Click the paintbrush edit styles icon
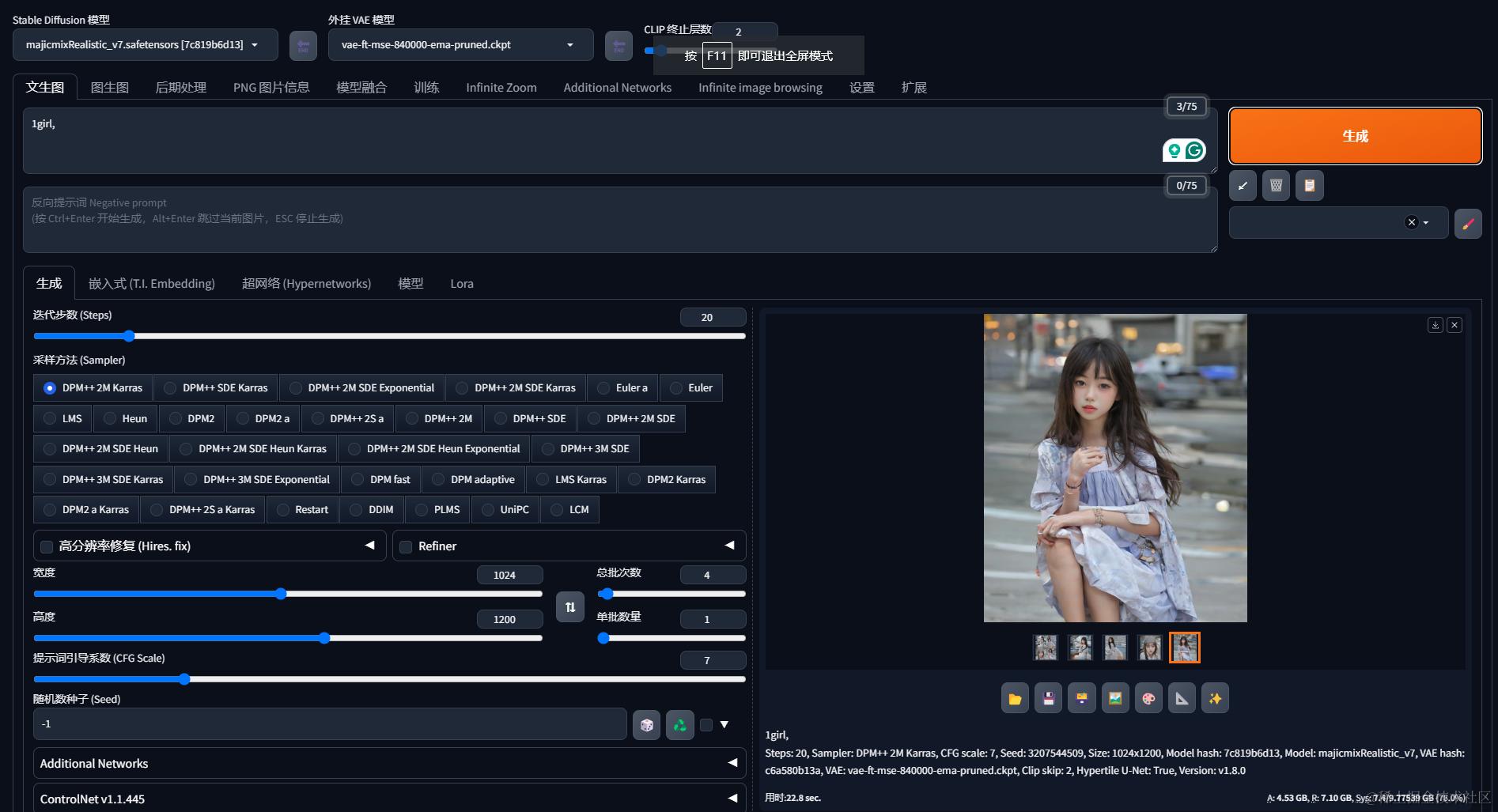Viewport: 1498px width, 812px height. pyautogui.click(x=1468, y=224)
